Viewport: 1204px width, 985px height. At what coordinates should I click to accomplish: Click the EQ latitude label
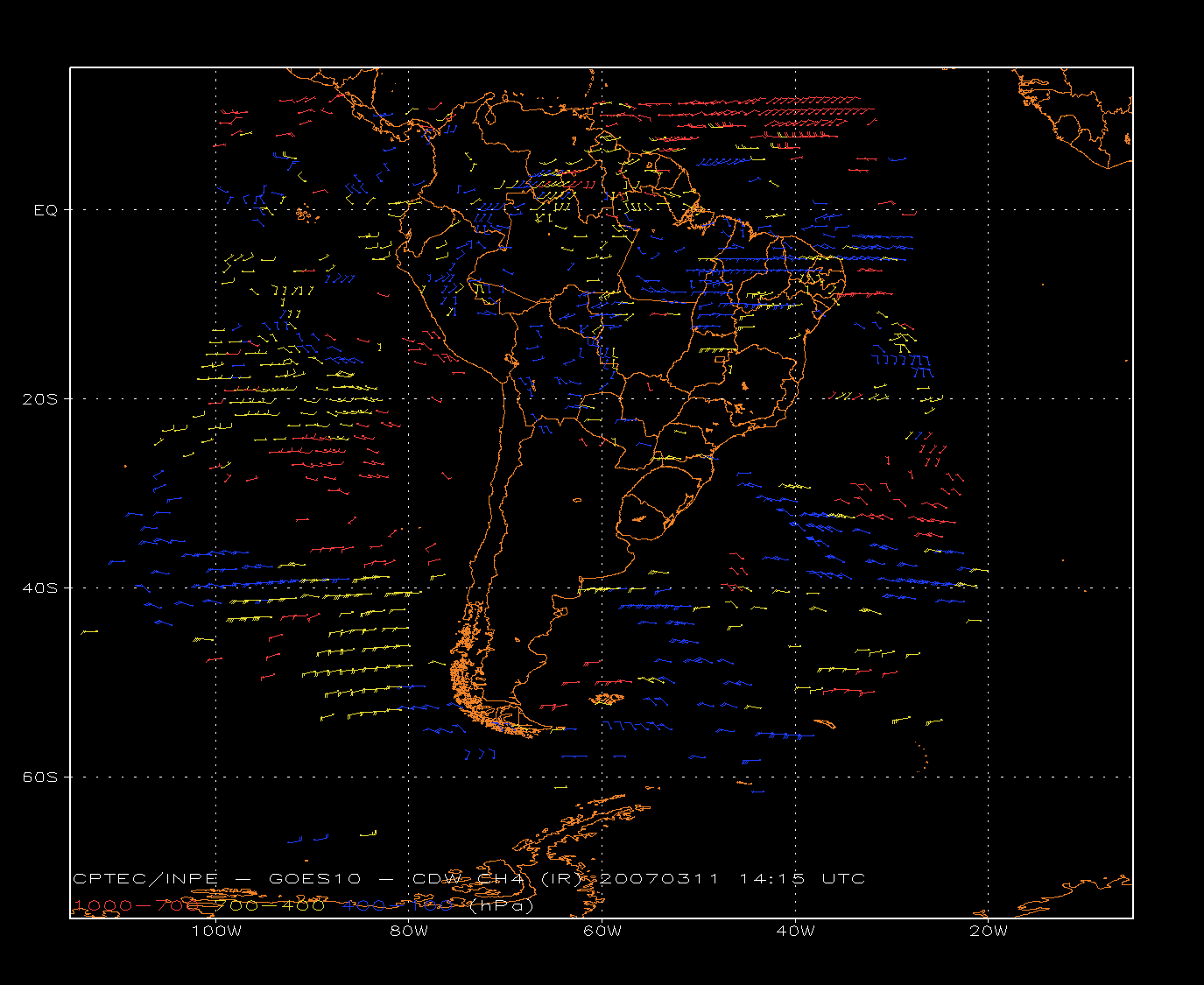click(46, 210)
